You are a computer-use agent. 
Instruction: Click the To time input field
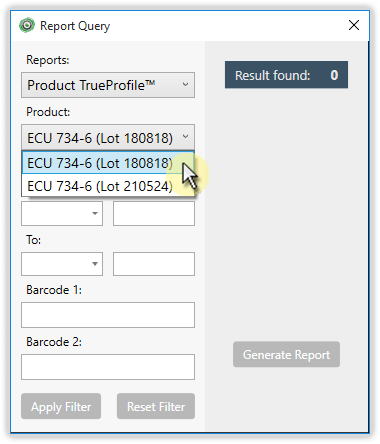(154, 264)
